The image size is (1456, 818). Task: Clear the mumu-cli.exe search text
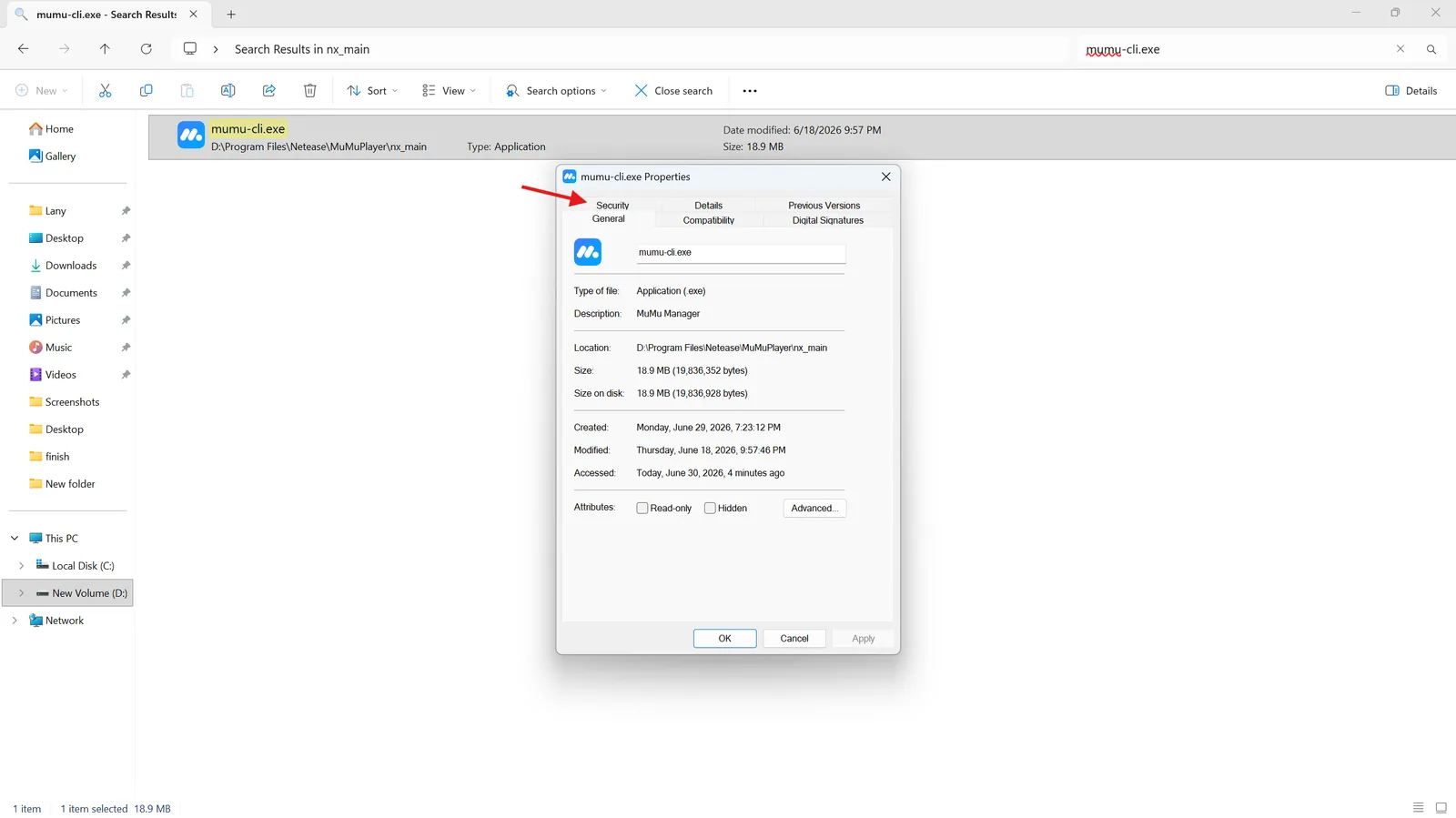point(1400,49)
